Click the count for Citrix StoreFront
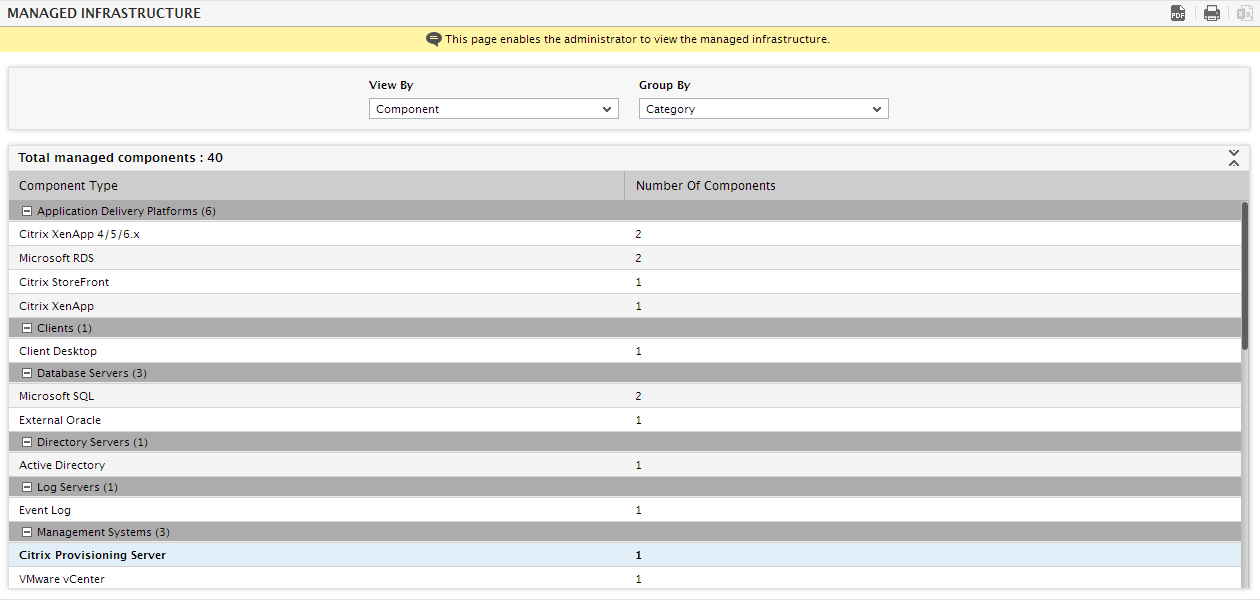The height and width of the screenshot is (600, 1260). point(639,282)
